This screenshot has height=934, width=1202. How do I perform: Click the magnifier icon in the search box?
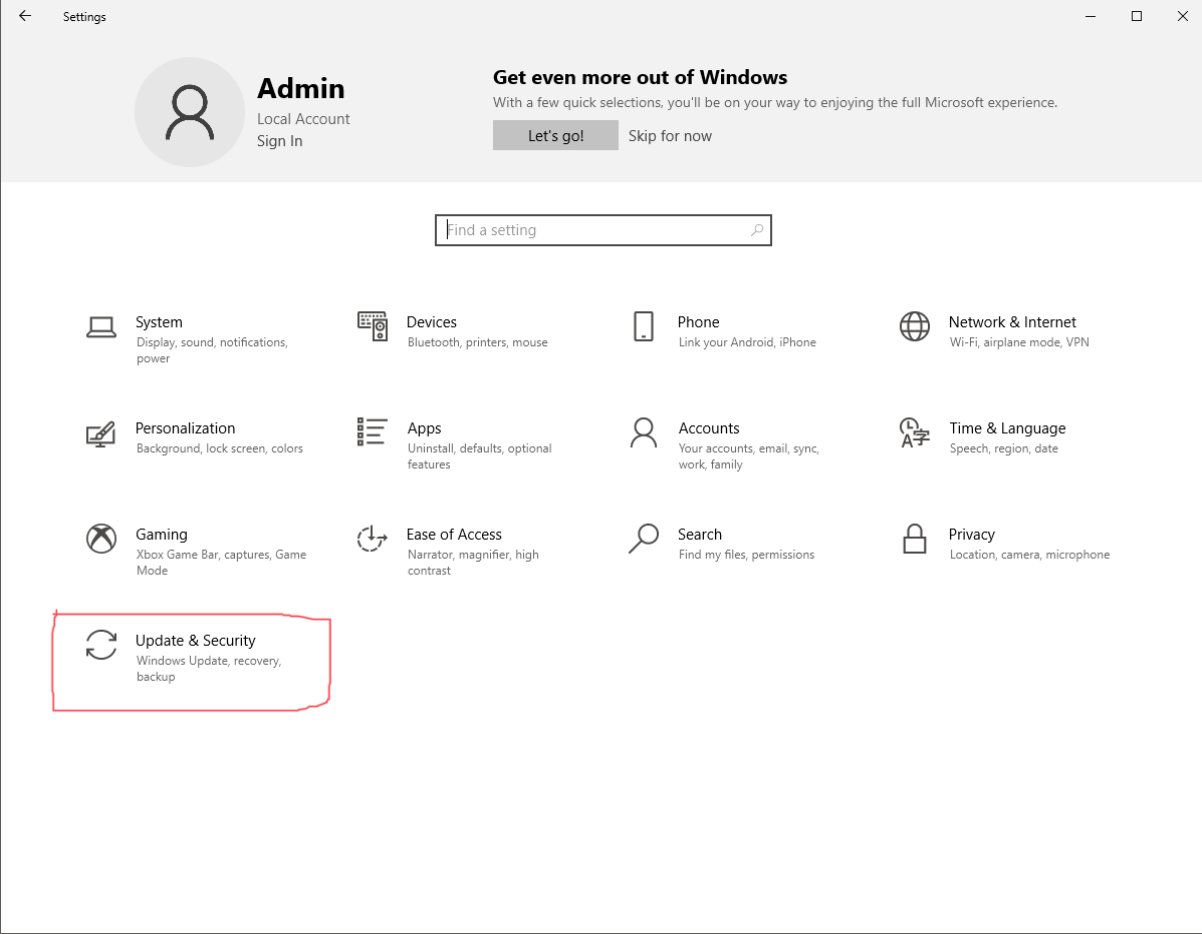click(757, 230)
